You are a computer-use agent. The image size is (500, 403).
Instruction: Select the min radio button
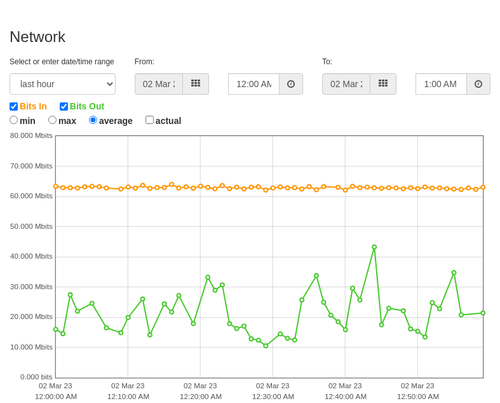14,120
